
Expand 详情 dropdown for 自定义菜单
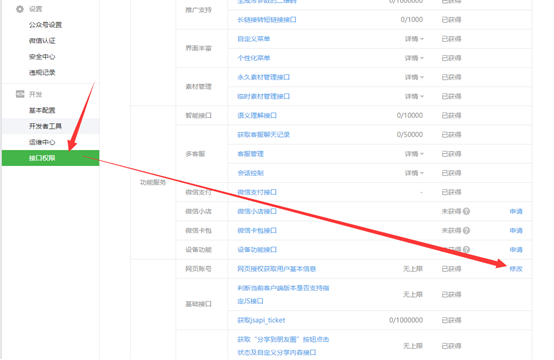[x=414, y=39]
